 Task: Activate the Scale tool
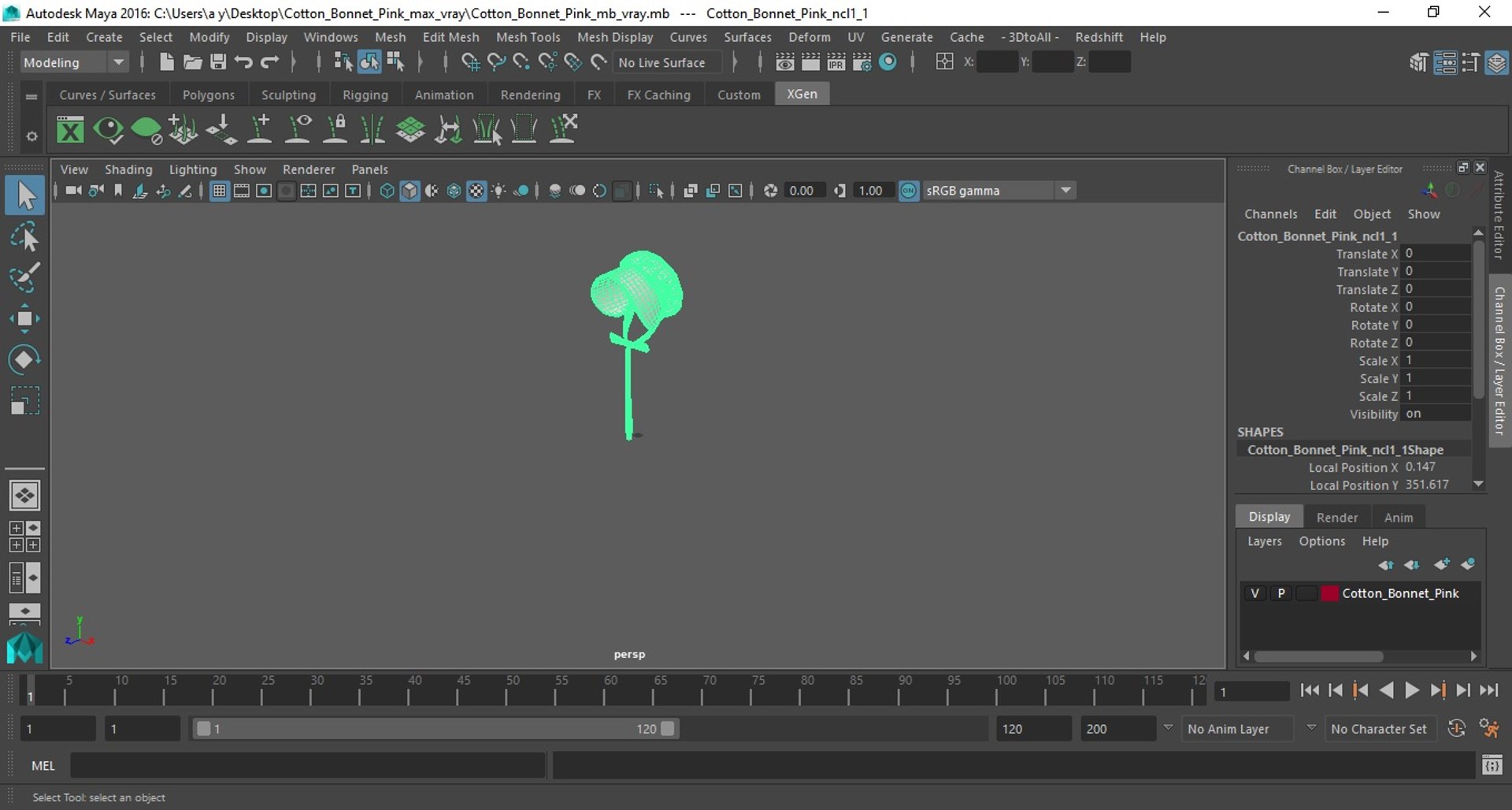coord(24,400)
